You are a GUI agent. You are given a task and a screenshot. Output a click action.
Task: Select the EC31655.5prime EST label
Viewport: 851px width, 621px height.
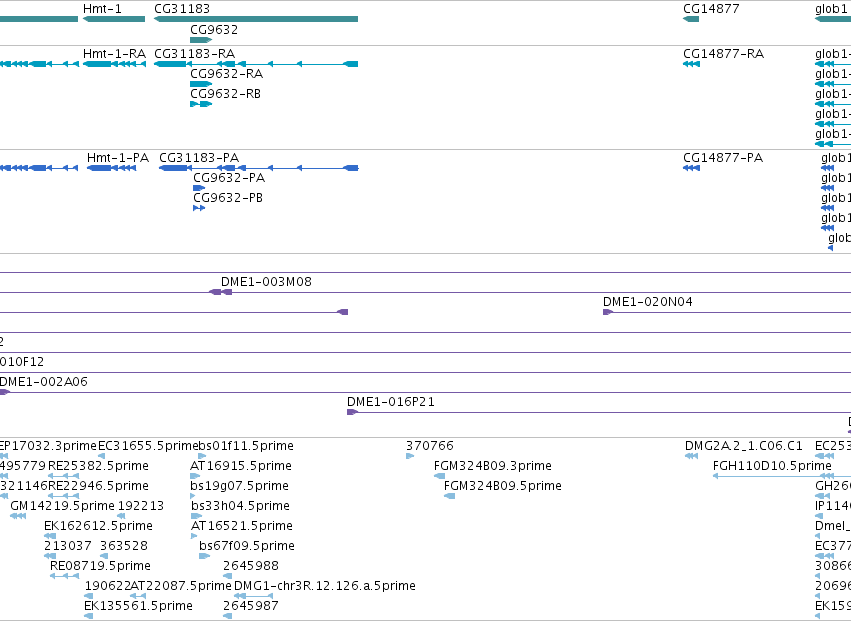click(x=149, y=446)
